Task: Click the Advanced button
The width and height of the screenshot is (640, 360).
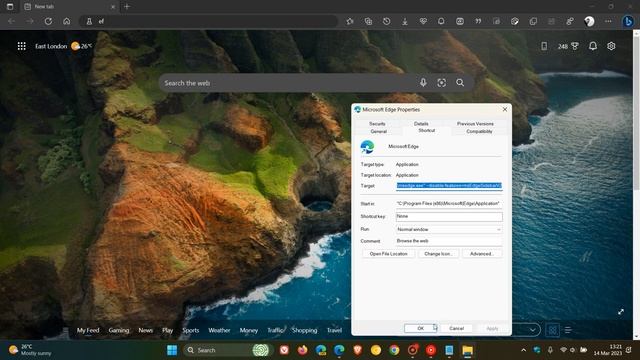Action: coord(482,254)
